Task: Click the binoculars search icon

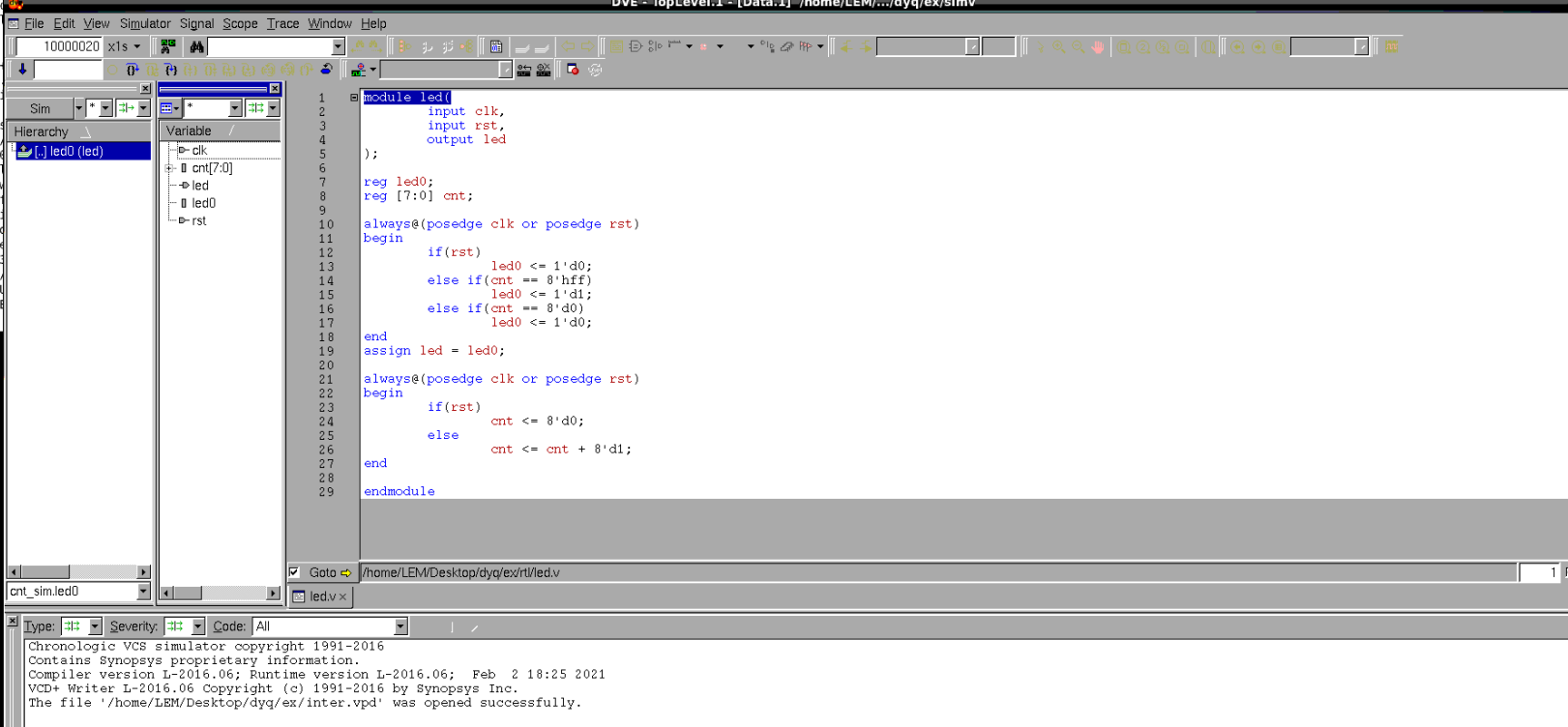Action: (197, 46)
